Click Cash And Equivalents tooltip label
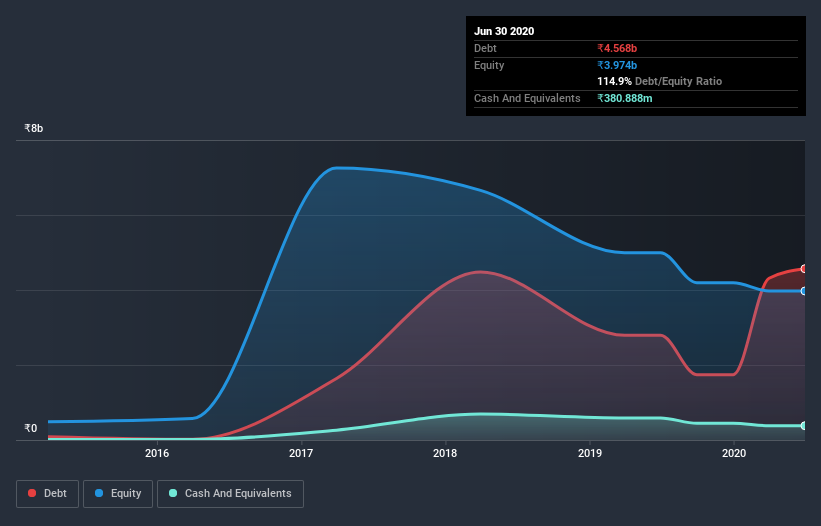Screen dimensions: 821x526 coord(527,98)
